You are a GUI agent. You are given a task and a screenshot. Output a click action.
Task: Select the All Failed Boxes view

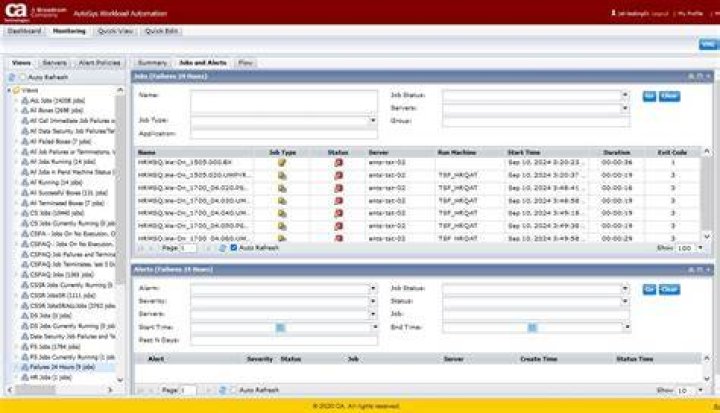pyautogui.click(x=60, y=141)
